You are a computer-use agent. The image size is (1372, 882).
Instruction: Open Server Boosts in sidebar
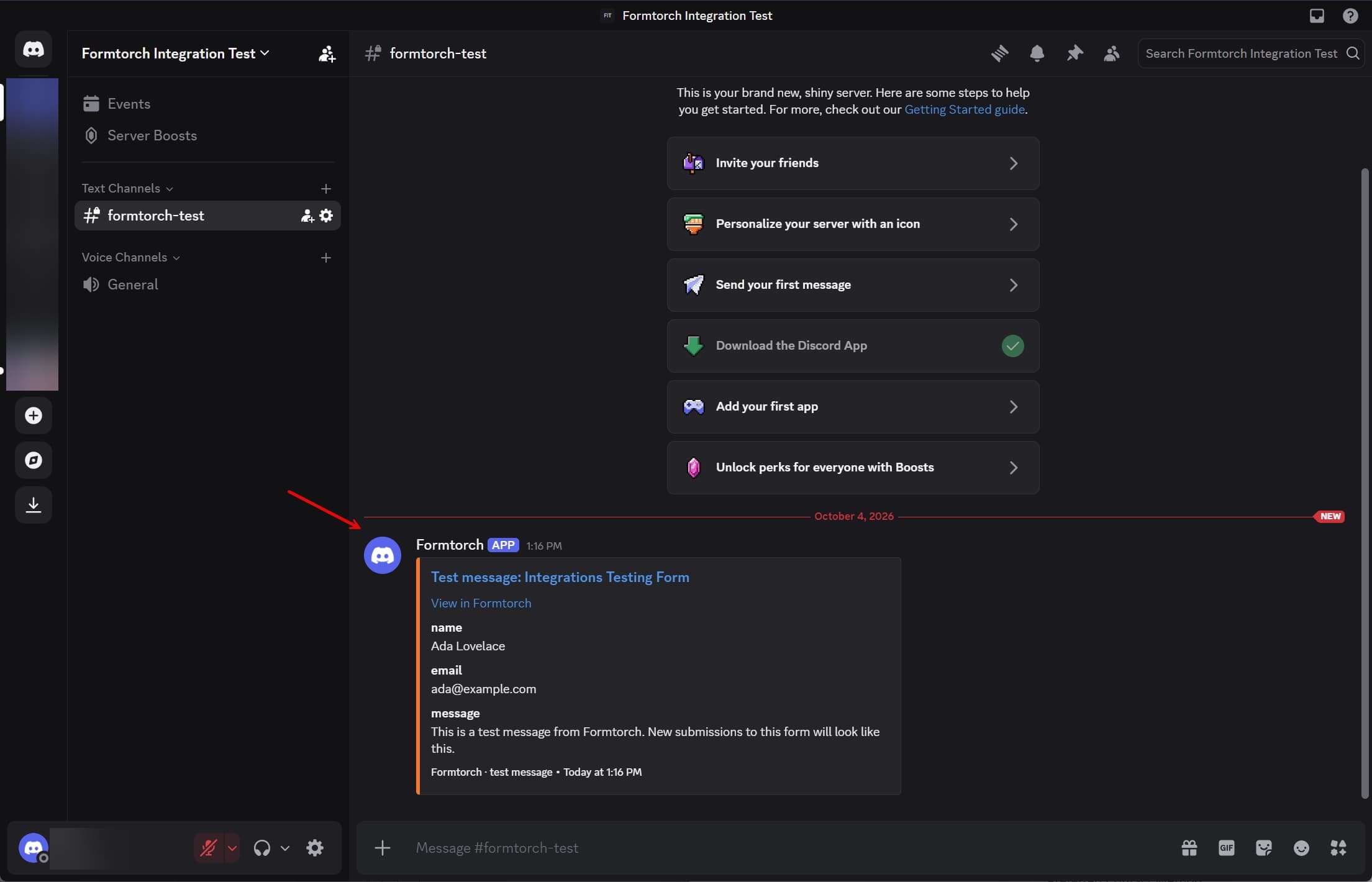click(x=208, y=135)
